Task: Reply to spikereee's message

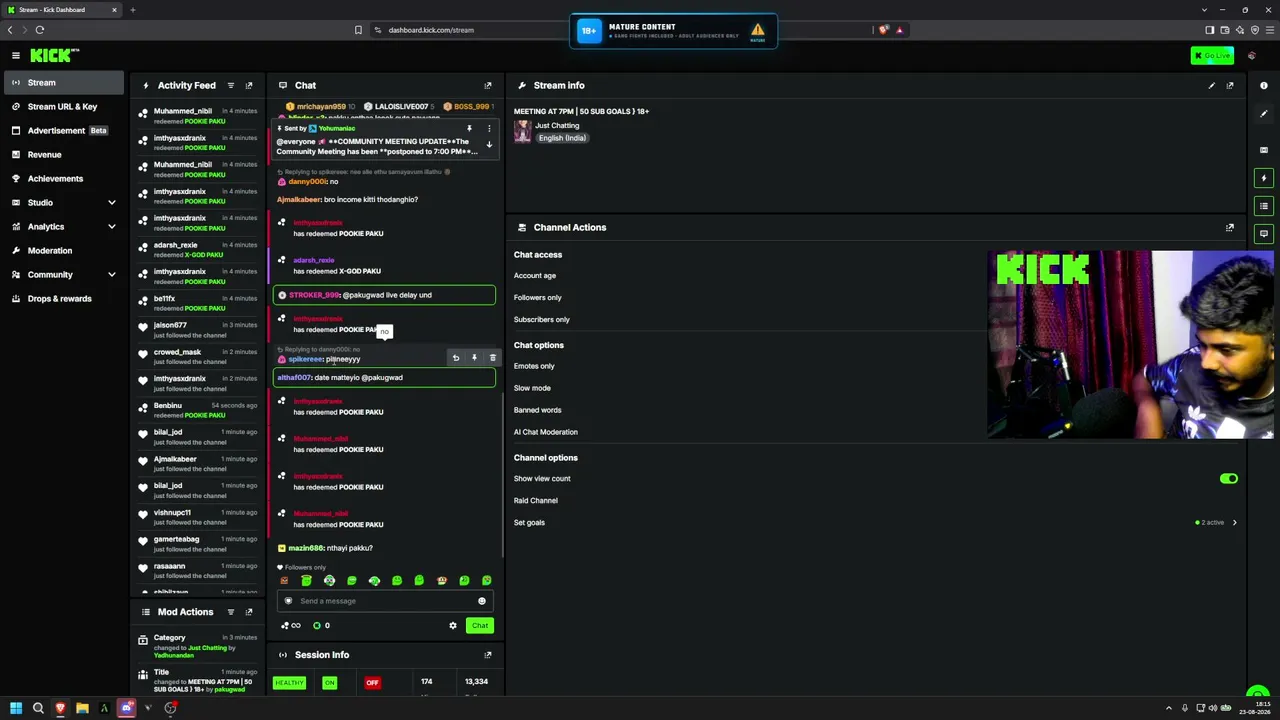Action: point(456,358)
